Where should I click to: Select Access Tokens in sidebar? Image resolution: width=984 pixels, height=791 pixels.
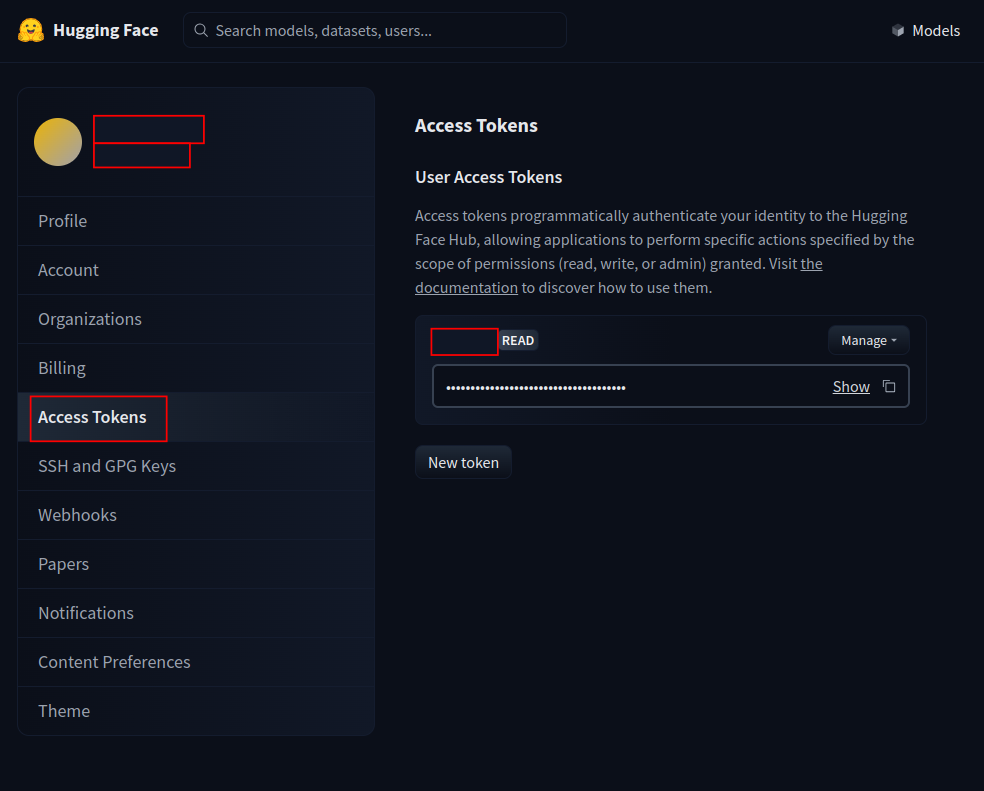coord(92,417)
